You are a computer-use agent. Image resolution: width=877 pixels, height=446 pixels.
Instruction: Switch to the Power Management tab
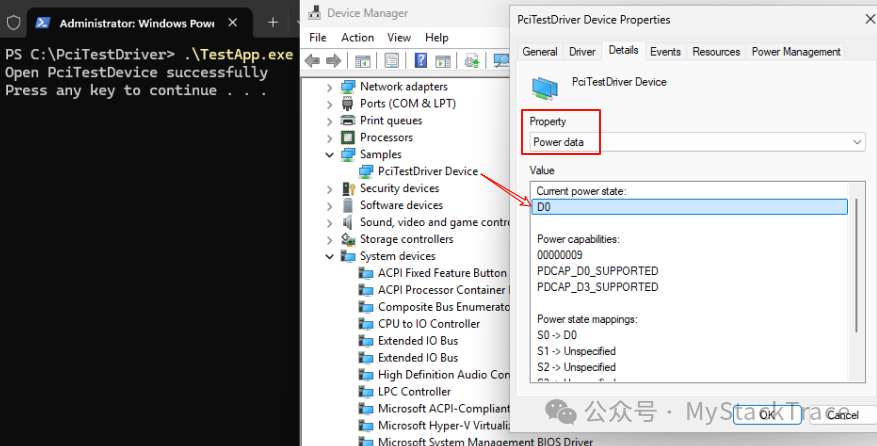pyautogui.click(x=796, y=51)
